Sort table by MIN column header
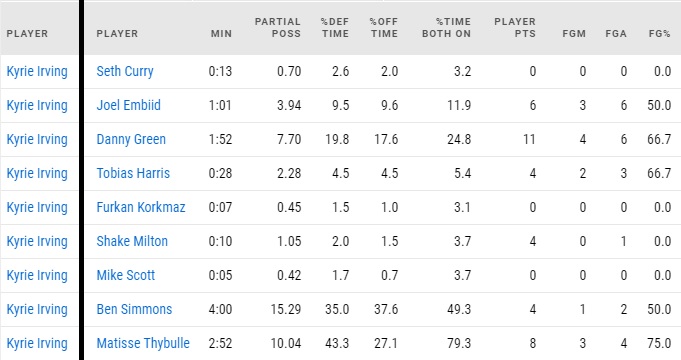The image size is (681, 360). (x=221, y=34)
